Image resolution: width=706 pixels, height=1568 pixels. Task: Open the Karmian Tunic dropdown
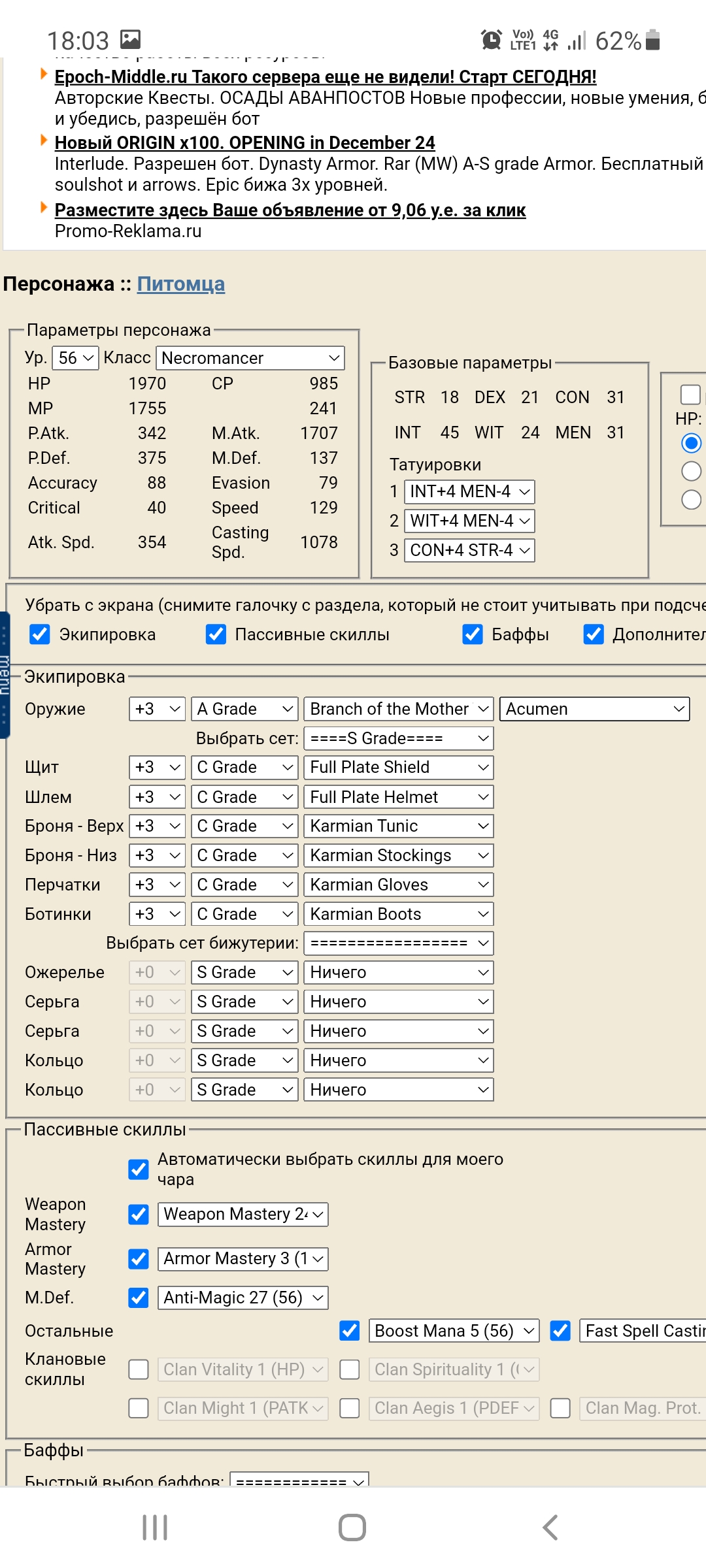pyautogui.click(x=399, y=826)
